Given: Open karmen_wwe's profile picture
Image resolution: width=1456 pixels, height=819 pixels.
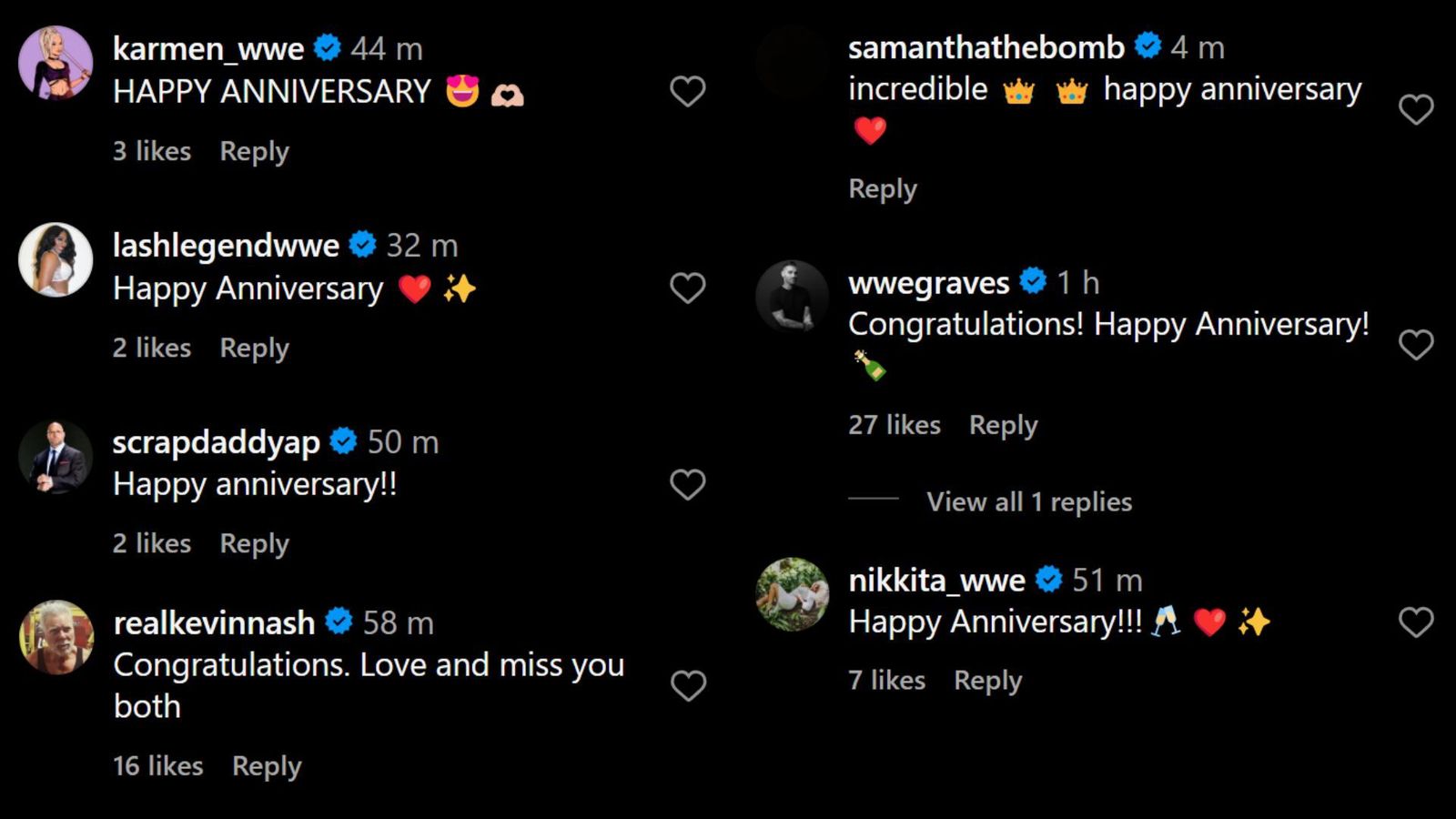Looking at the screenshot, I should pos(56,63).
